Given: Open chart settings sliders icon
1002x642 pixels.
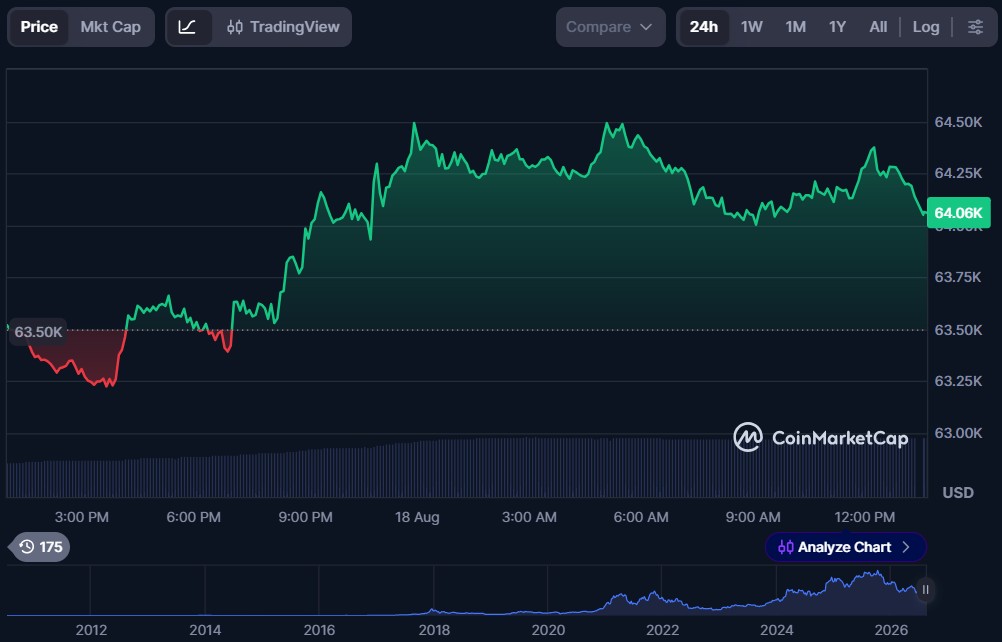Looking at the screenshot, I should 975,27.
